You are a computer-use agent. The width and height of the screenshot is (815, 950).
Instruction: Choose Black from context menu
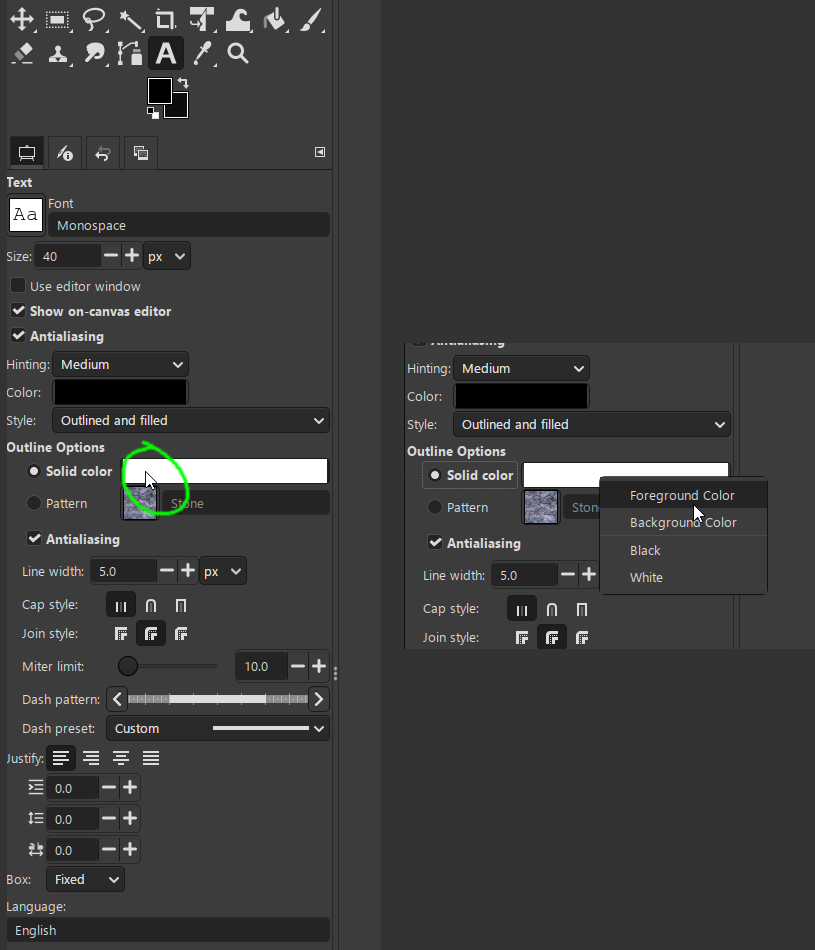tap(684, 550)
